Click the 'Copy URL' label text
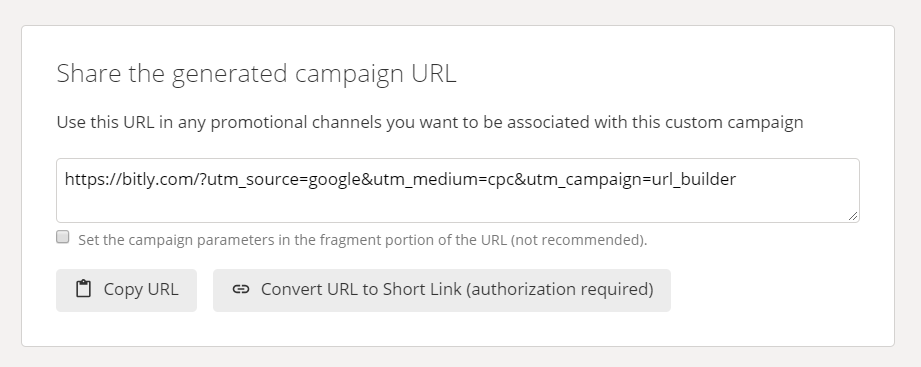The width and height of the screenshot is (921, 367). click(141, 289)
